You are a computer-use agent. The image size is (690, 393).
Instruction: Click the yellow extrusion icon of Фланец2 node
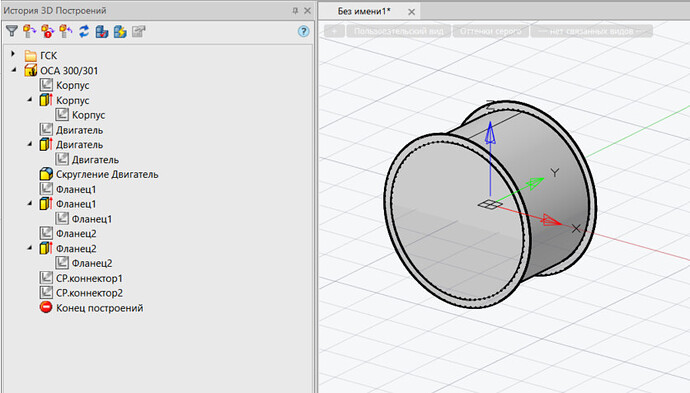pyautogui.click(x=46, y=248)
